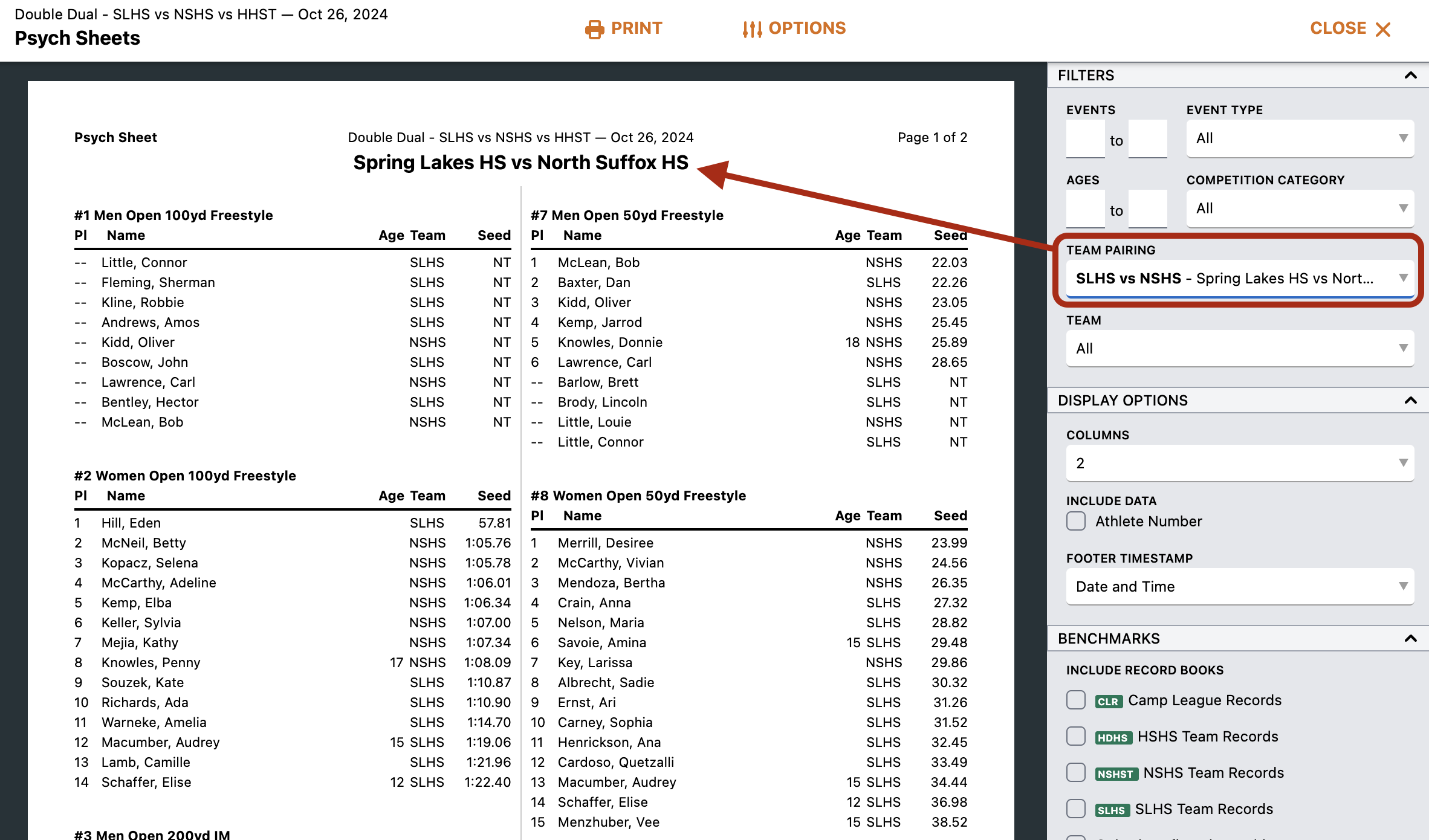Click swimmer name 'Knowles, Donnie'
Image resolution: width=1429 pixels, height=840 pixels.
click(610, 342)
